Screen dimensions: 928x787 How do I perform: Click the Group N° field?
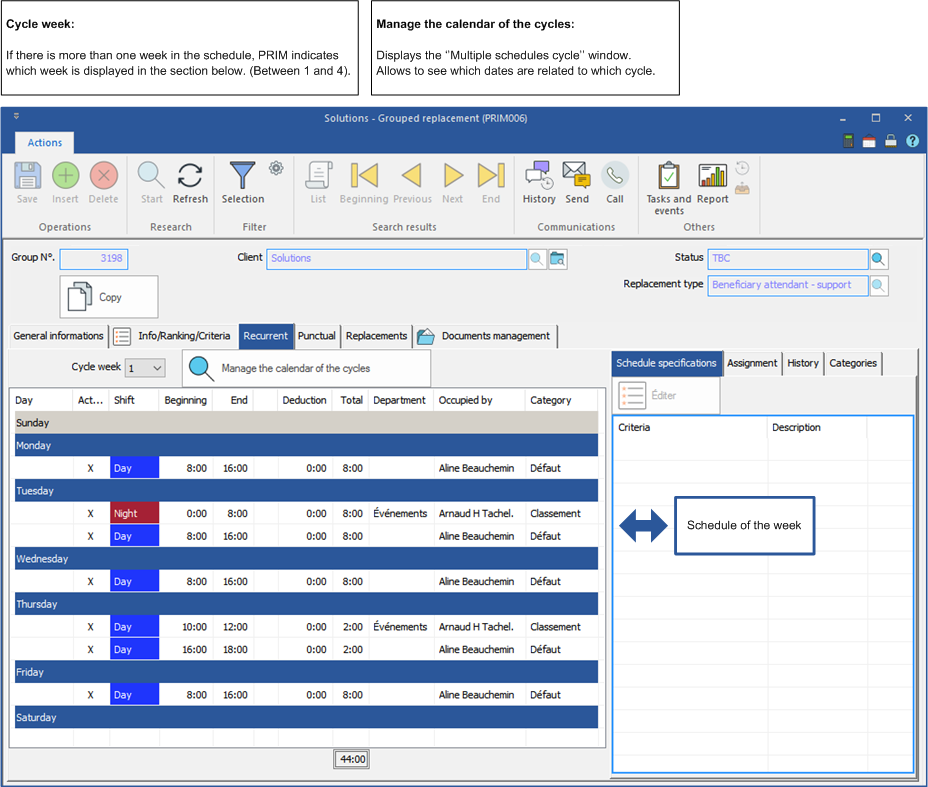click(x=94, y=259)
